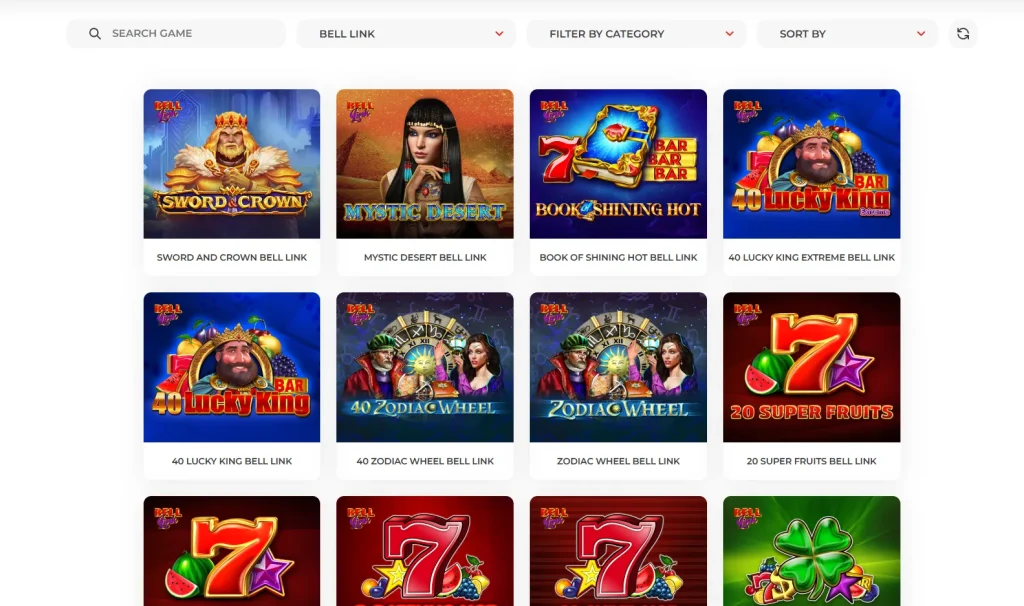
Task: Click the Mystic Desert Bell Link label
Action: click(425, 257)
